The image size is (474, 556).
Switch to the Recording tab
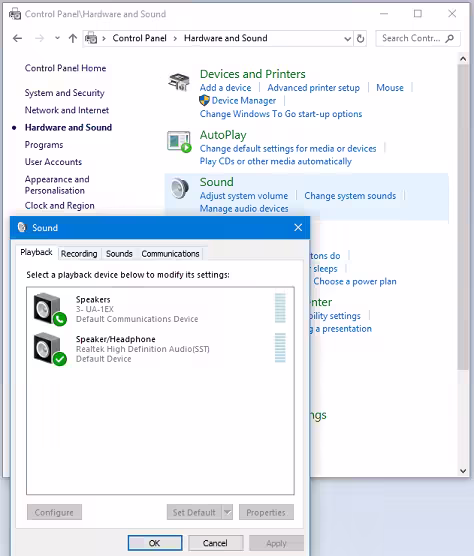pyautogui.click(x=79, y=254)
